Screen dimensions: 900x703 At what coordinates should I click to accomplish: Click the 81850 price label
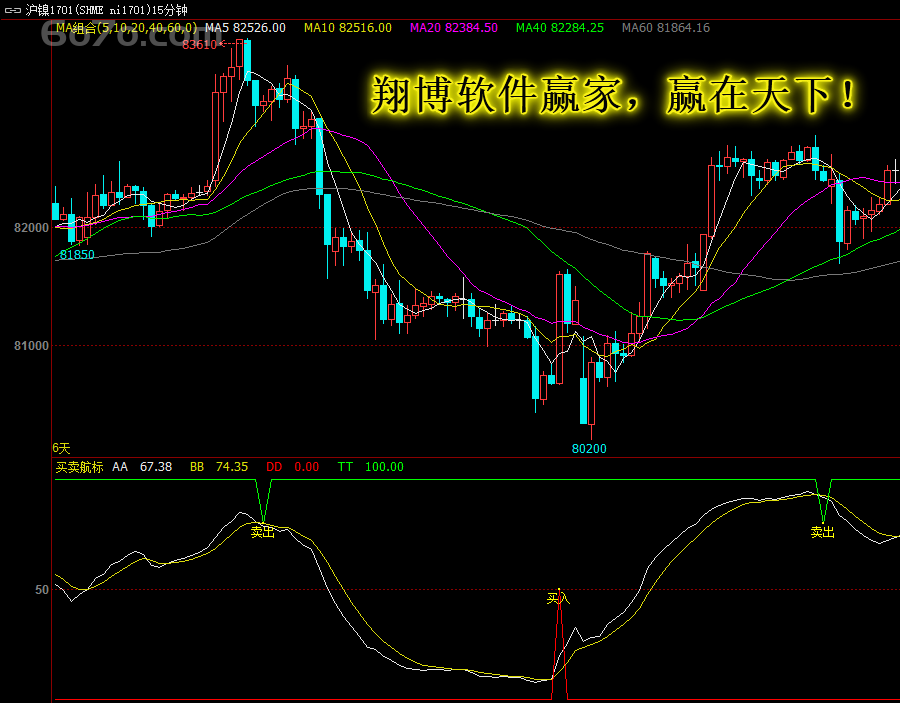pyautogui.click(x=77, y=255)
